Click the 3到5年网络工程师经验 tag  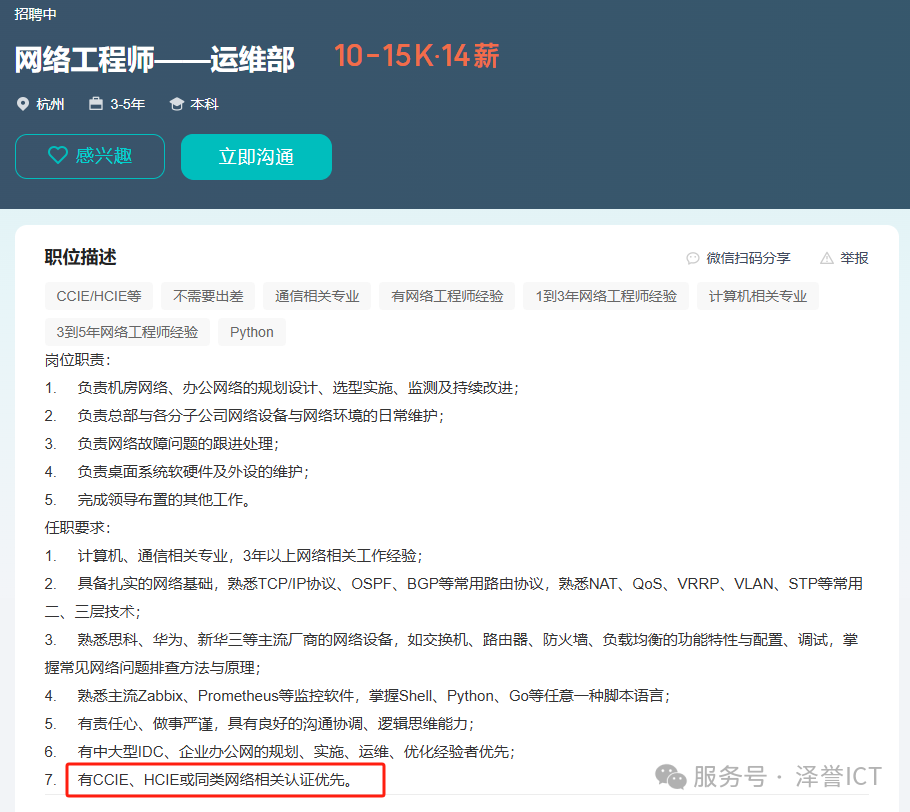127,332
